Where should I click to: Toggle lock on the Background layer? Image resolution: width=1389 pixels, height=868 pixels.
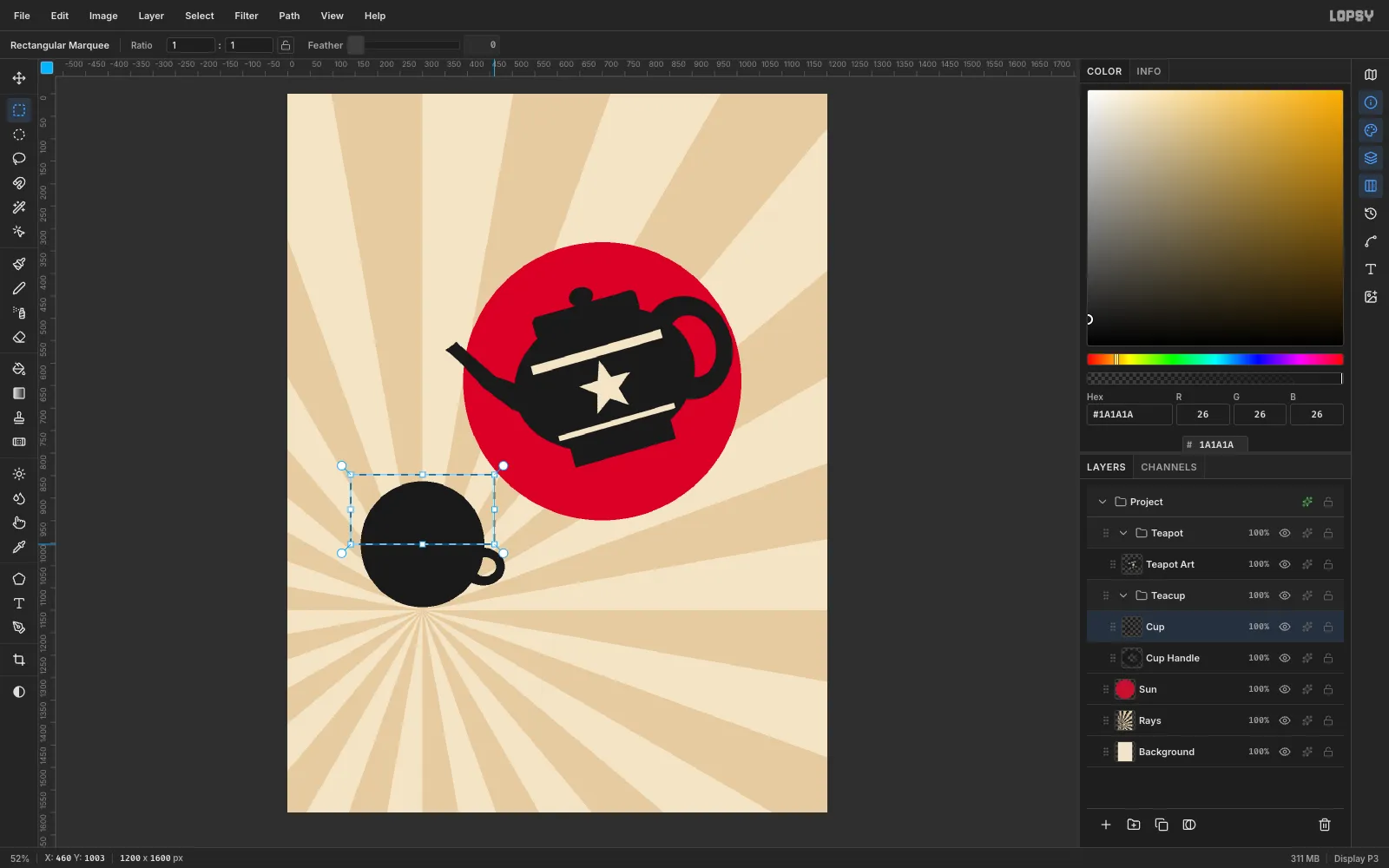point(1328,752)
